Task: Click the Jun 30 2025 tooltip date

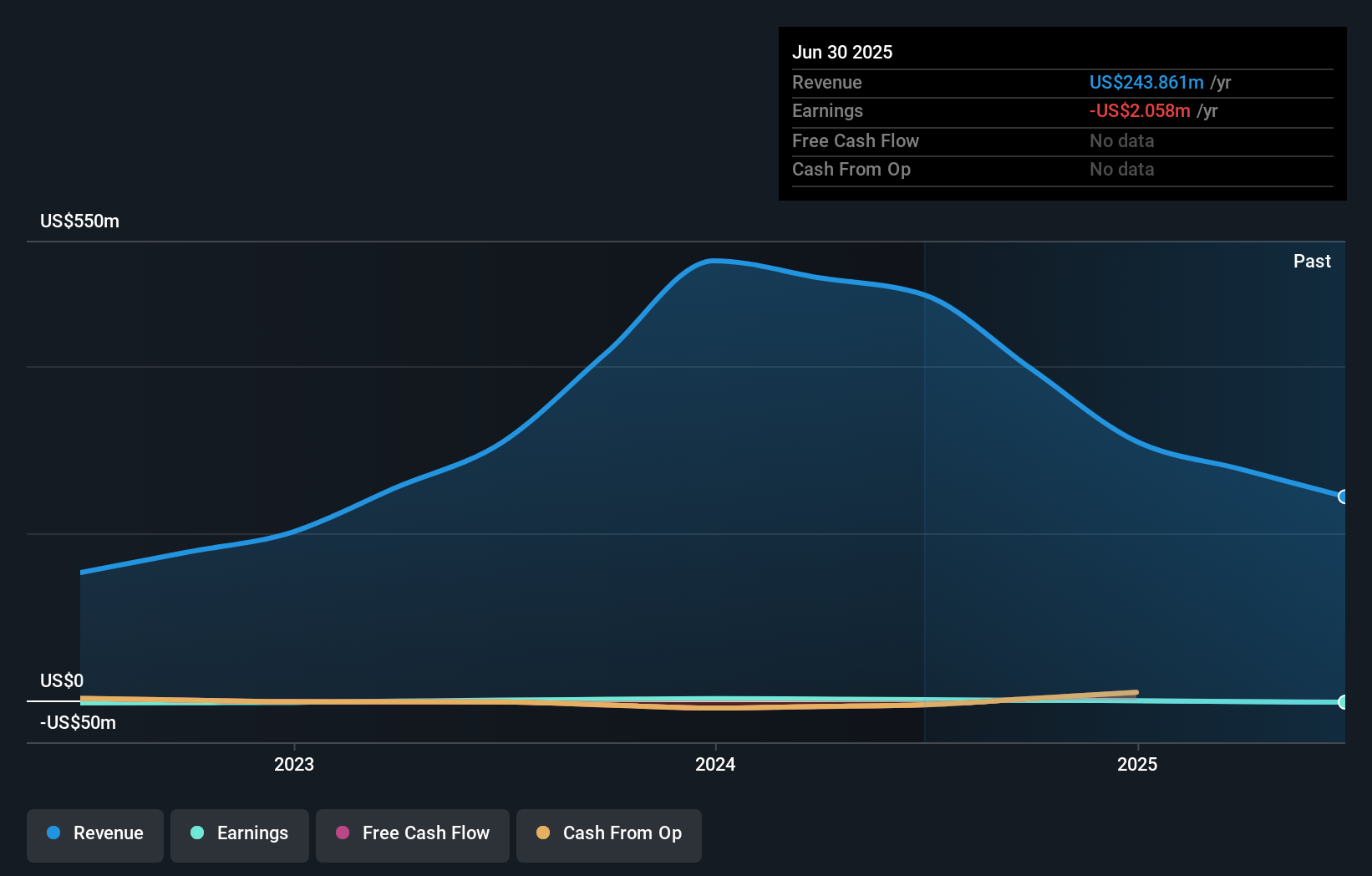Action: tap(842, 52)
